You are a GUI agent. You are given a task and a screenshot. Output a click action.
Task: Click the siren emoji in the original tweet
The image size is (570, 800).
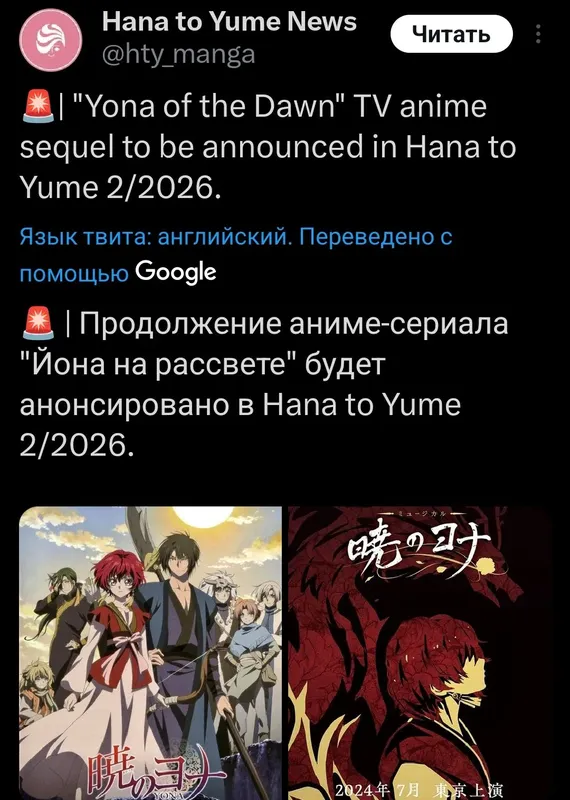tap(38, 106)
